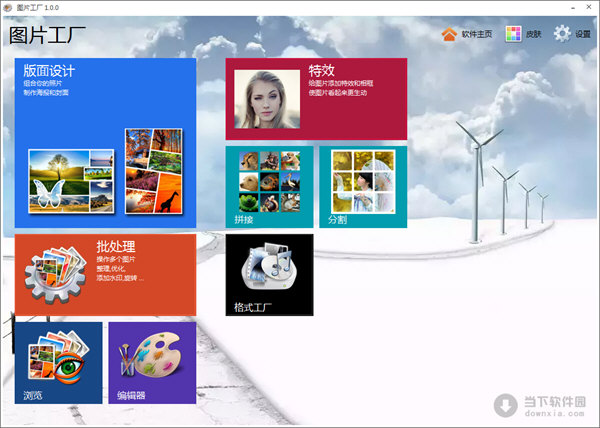The width and height of the screenshot is (600, 428).
Task: Click the 设置 text label
Action: tap(583, 34)
